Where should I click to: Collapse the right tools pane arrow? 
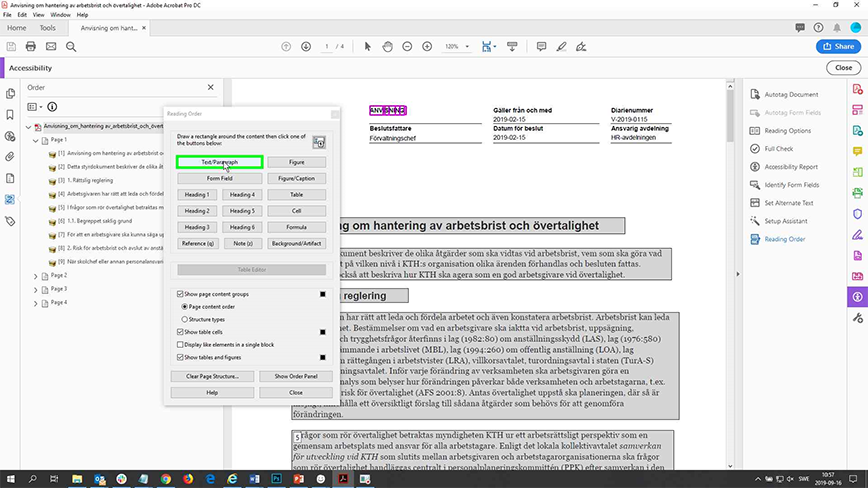click(x=737, y=274)
